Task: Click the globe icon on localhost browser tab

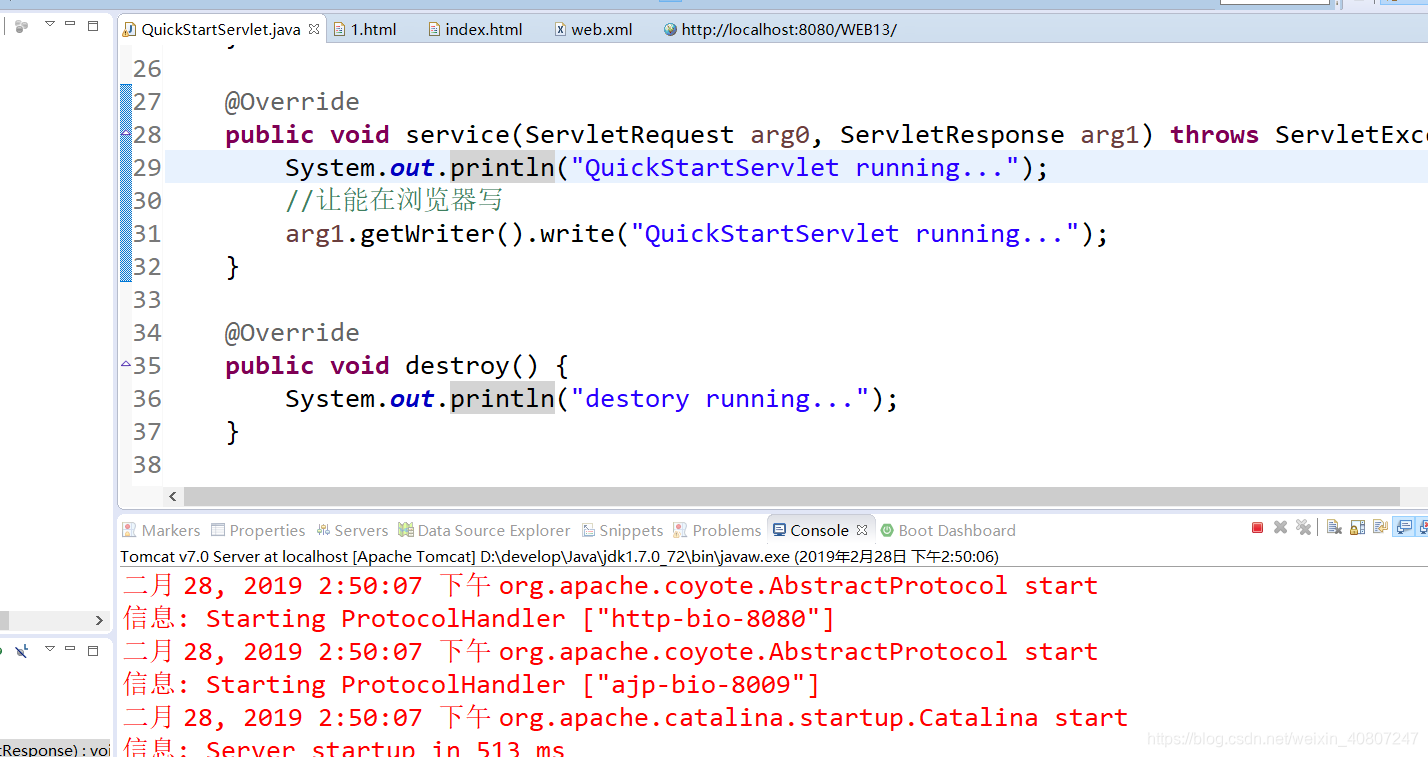Action: pos(670,29)
